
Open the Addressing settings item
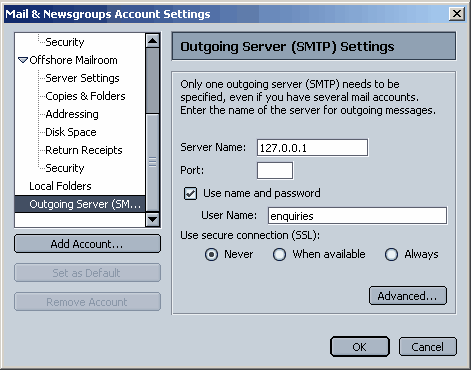click(x=72, y=114)
